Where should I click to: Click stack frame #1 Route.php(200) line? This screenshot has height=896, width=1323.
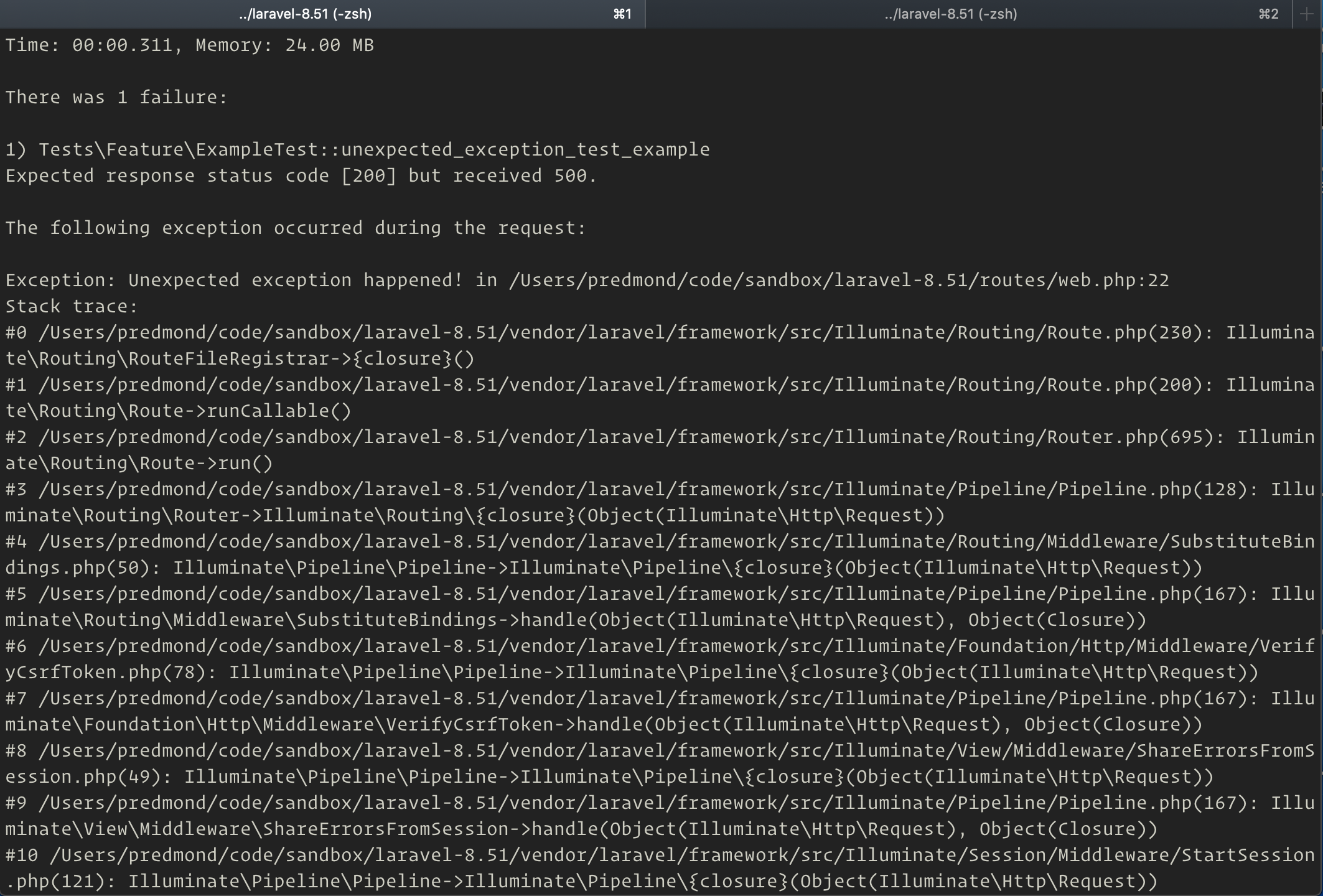point(660,385)
